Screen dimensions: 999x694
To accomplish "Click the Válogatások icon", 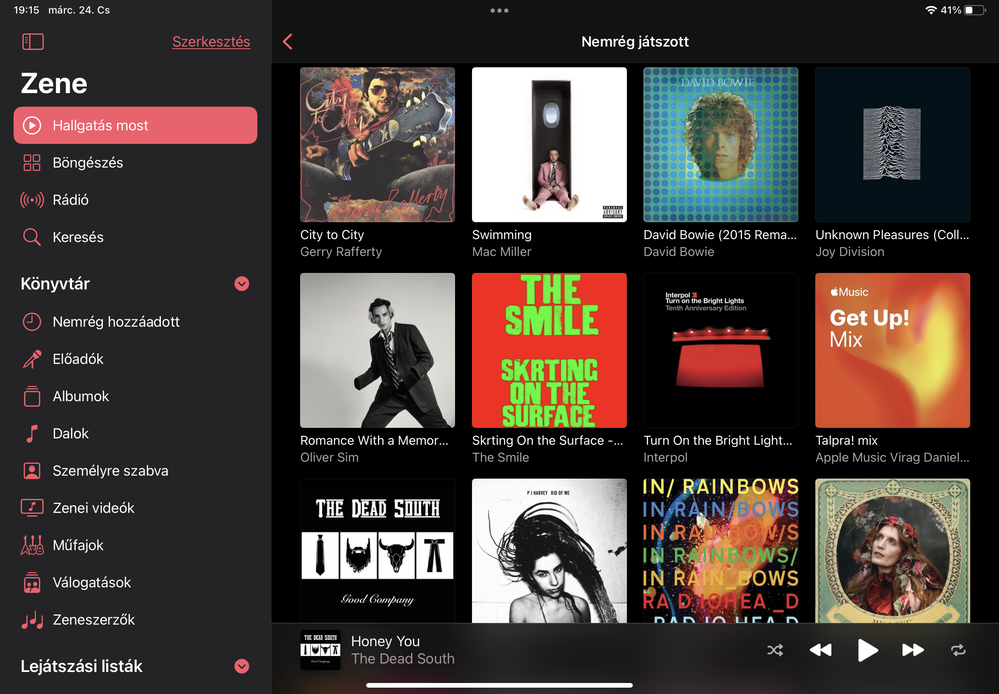I will pyautogui.click(x=32, y=582).
